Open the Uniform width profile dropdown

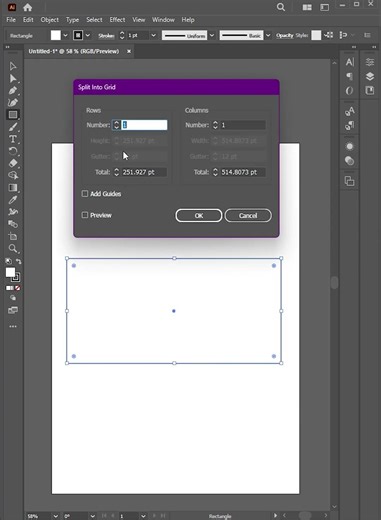212,35
